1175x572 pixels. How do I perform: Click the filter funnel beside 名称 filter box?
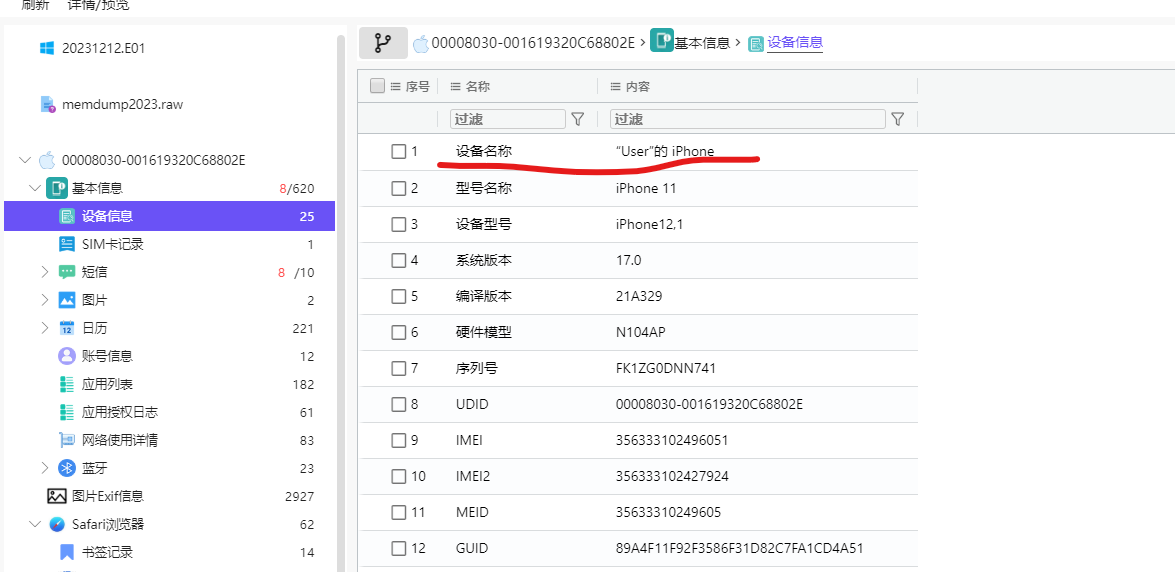point(578,118)
